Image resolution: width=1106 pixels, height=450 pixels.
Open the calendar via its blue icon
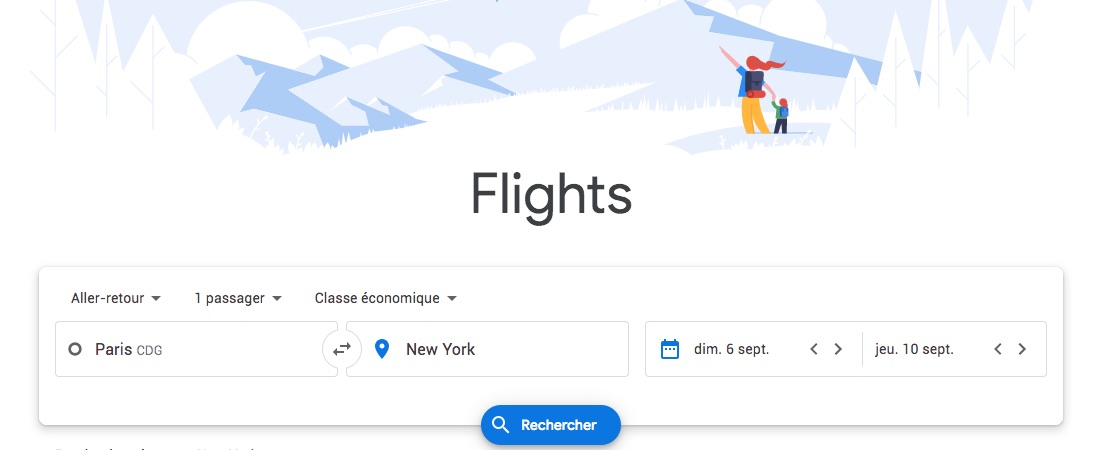click(669, 349)
